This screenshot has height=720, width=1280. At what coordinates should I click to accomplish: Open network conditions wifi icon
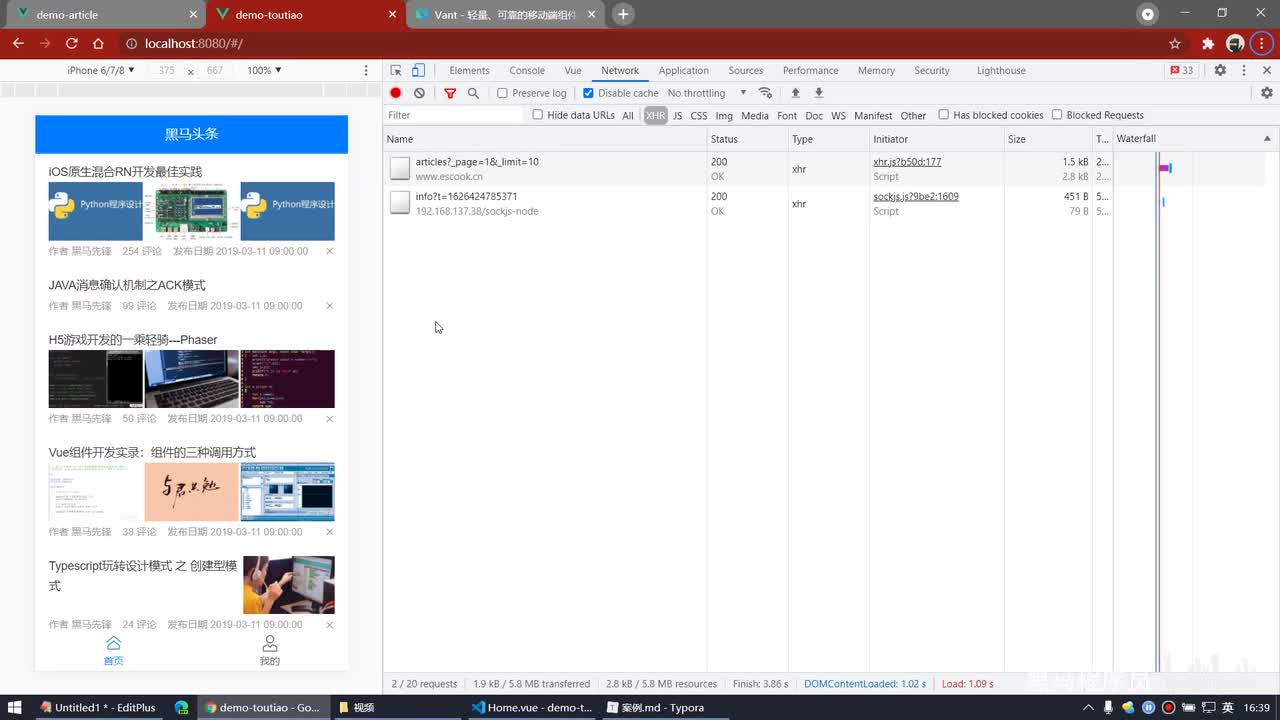click(765, 93)
